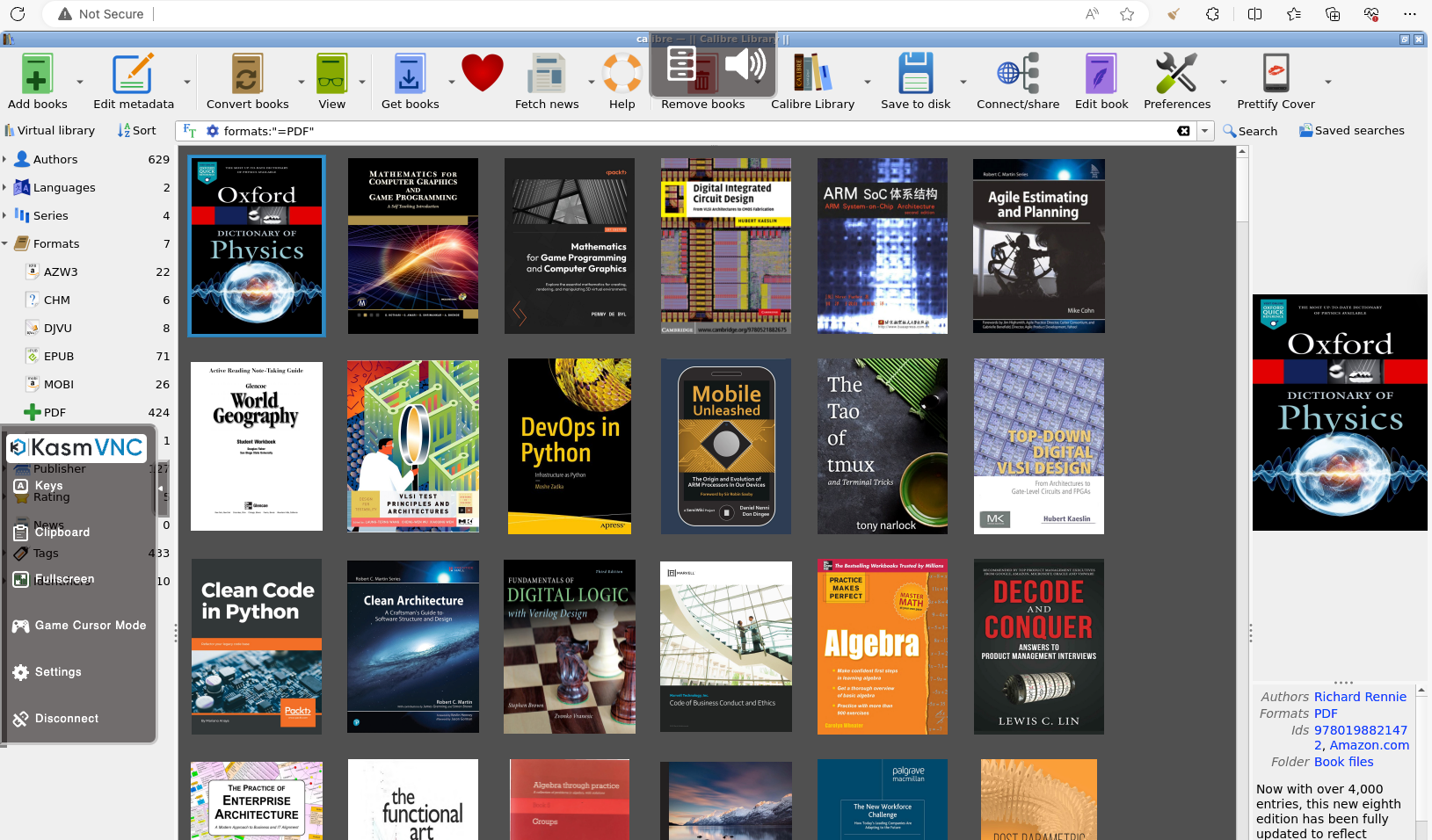Click the KasmVNC keyboard overlay icon
Screen dimensions: 1432x840
pos(680,64)
